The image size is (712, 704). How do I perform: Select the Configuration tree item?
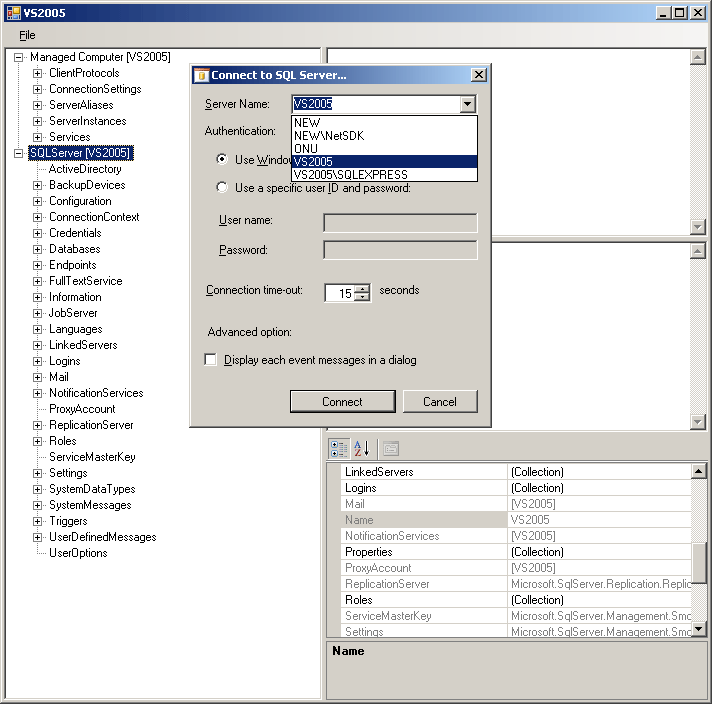click(x=80, y=201)
